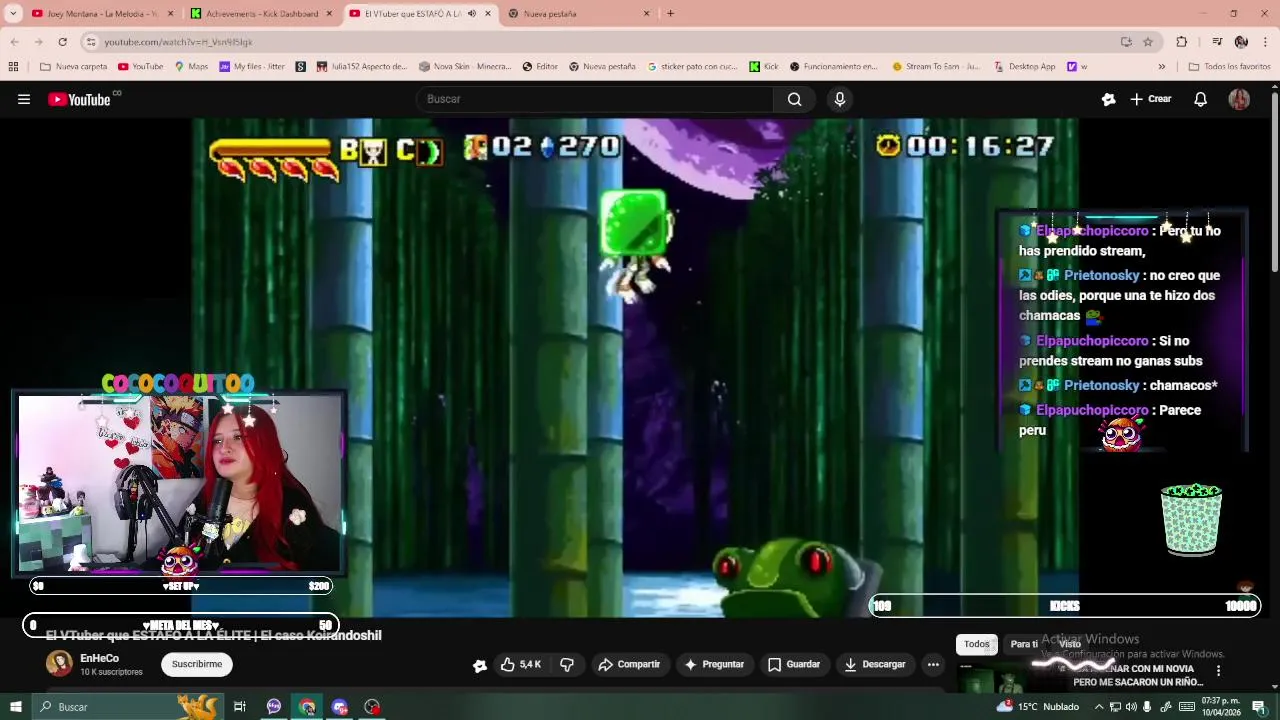Open the Maps bookmark
Viewport: 1280px width, 720px height.
click(x=191, y=67)
